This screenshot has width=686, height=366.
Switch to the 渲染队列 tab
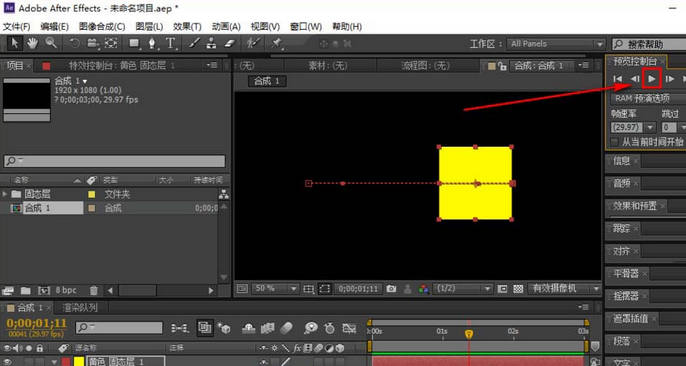(x=80, y=308)
